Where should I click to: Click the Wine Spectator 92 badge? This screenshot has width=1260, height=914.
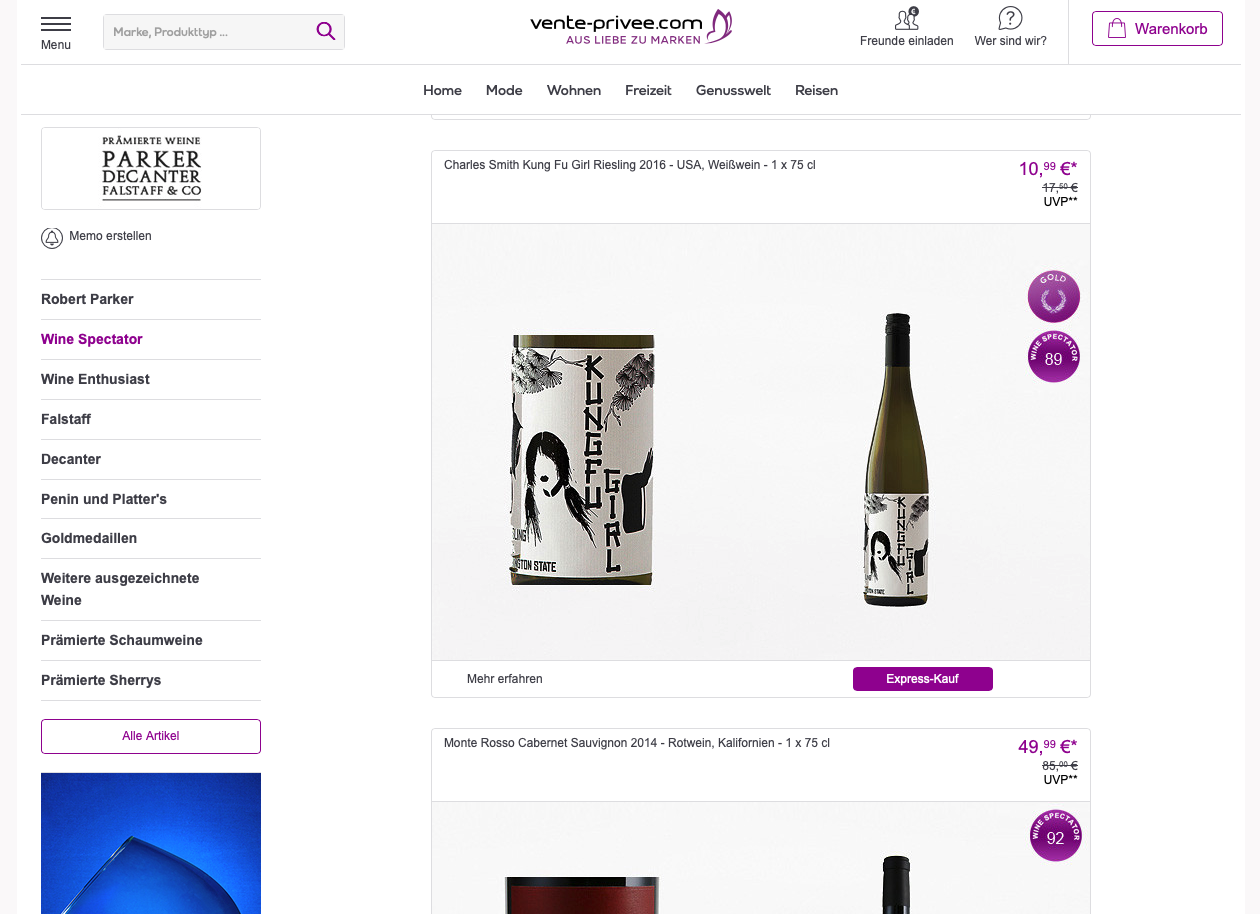coord(1056,836)
